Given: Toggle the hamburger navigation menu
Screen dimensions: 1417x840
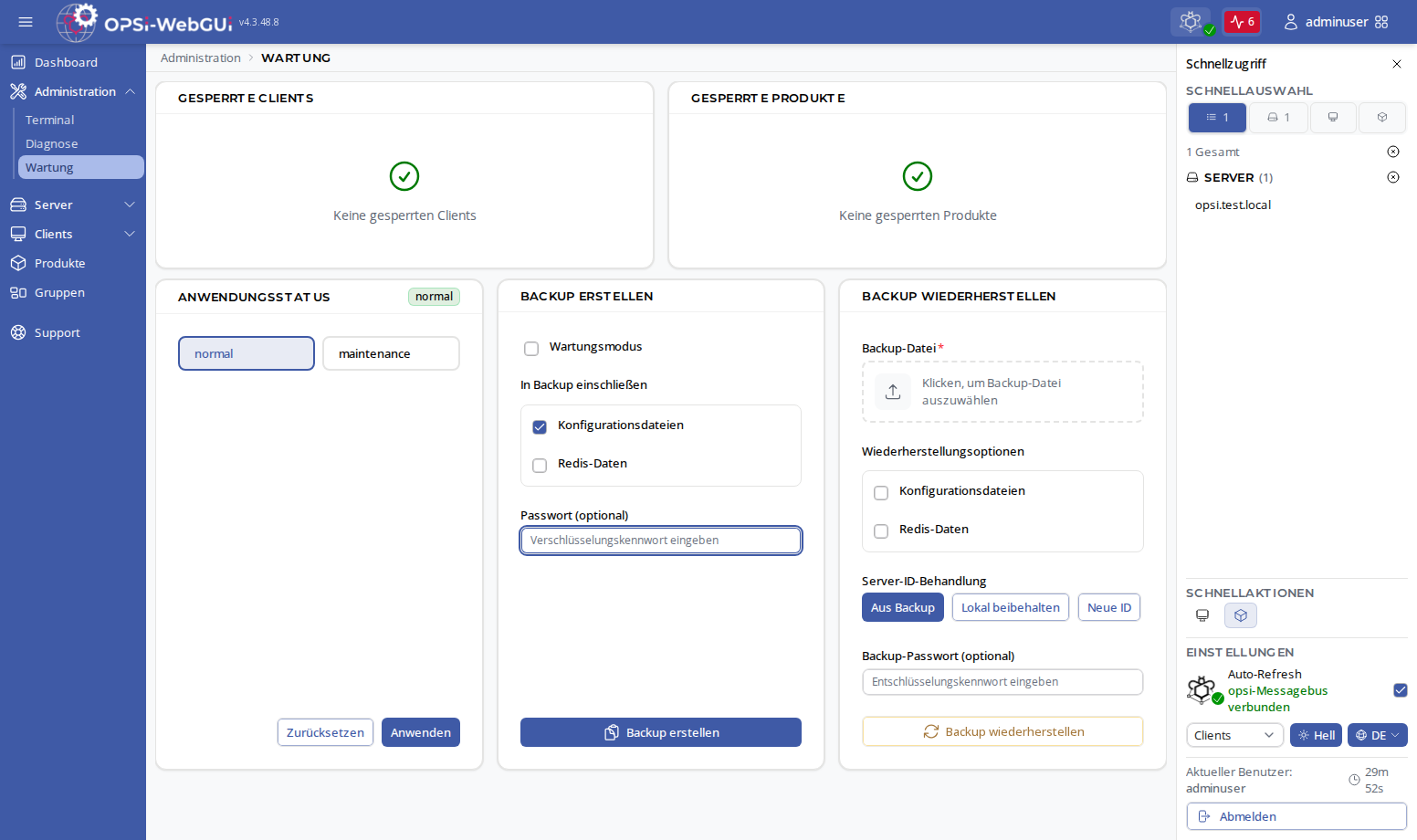Looking at the screenshot, I should pos(26,22).
